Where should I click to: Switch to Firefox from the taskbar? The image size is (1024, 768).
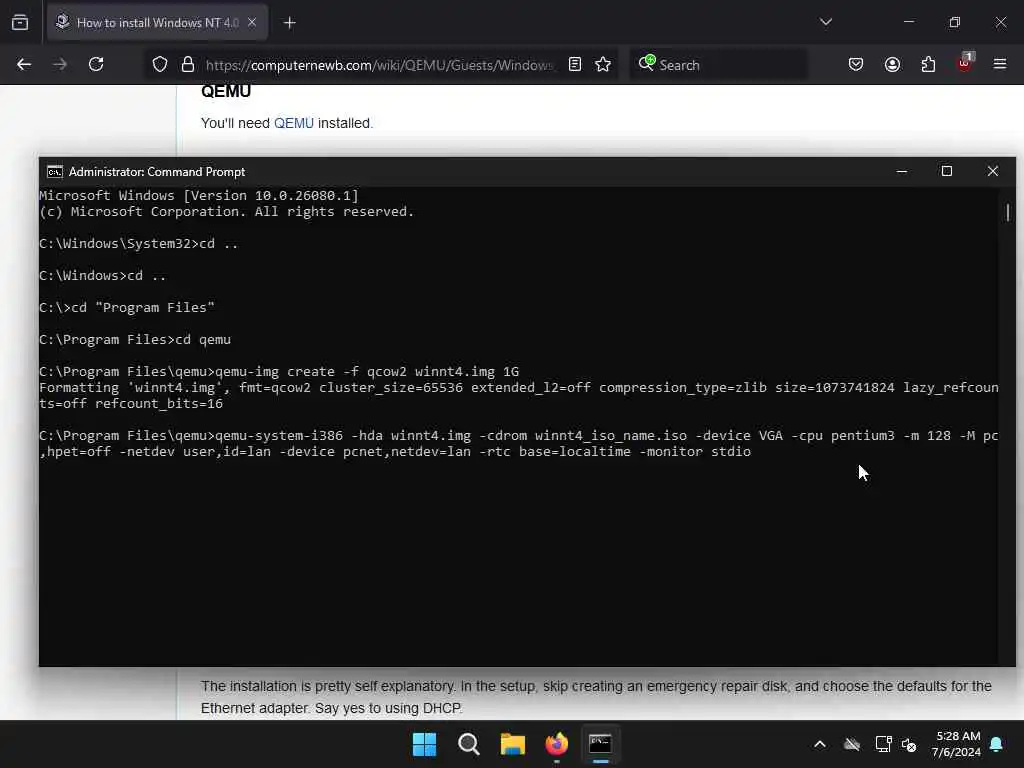click(556, 744)
